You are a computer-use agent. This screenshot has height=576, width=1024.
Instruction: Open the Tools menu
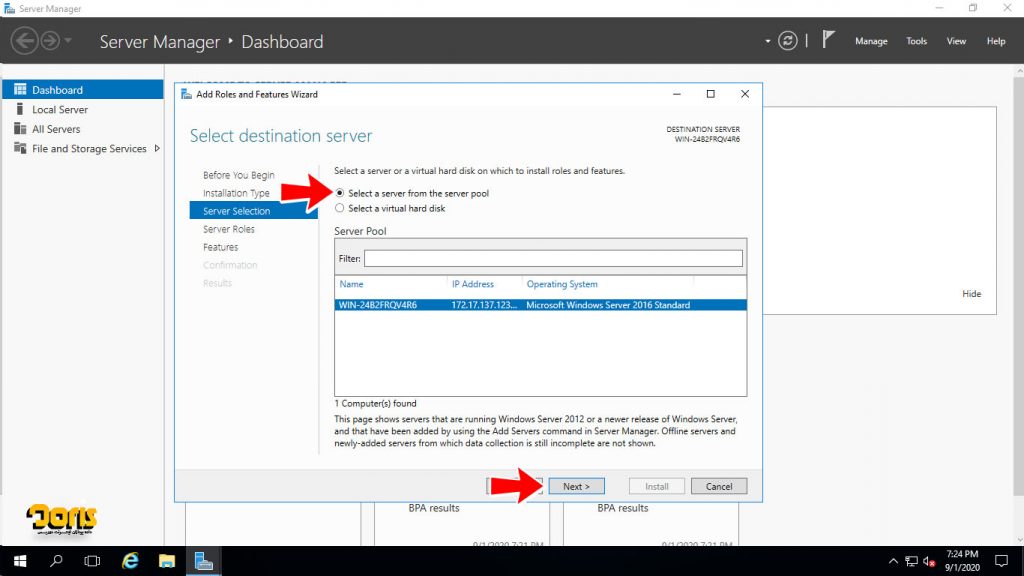[x=916, y=41]
